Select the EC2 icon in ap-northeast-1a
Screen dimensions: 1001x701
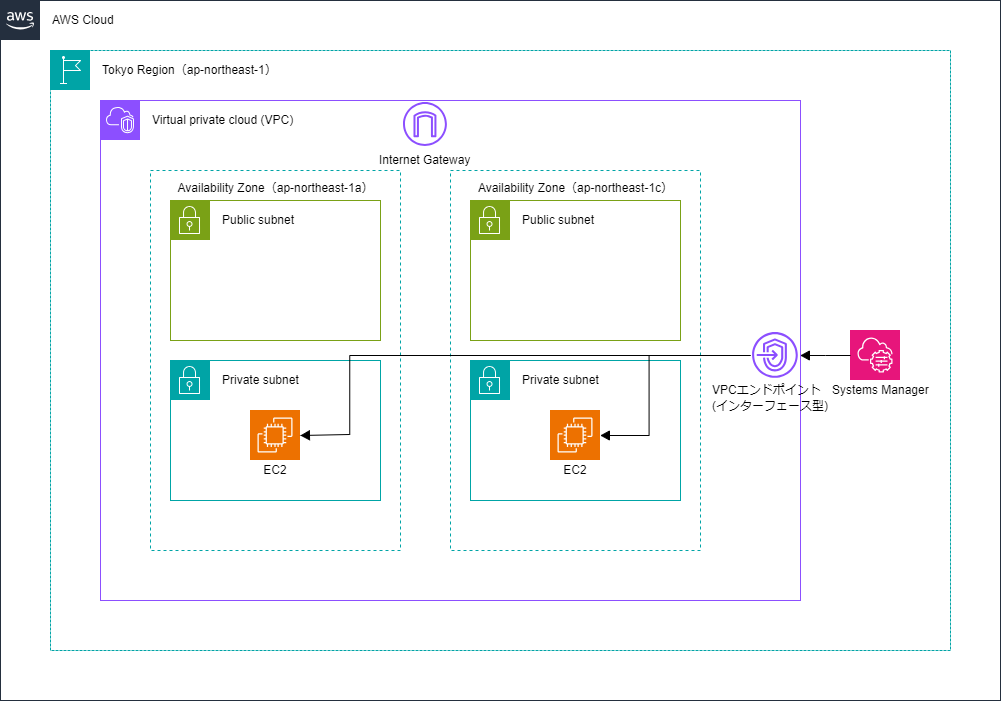(x=275, y=435)
